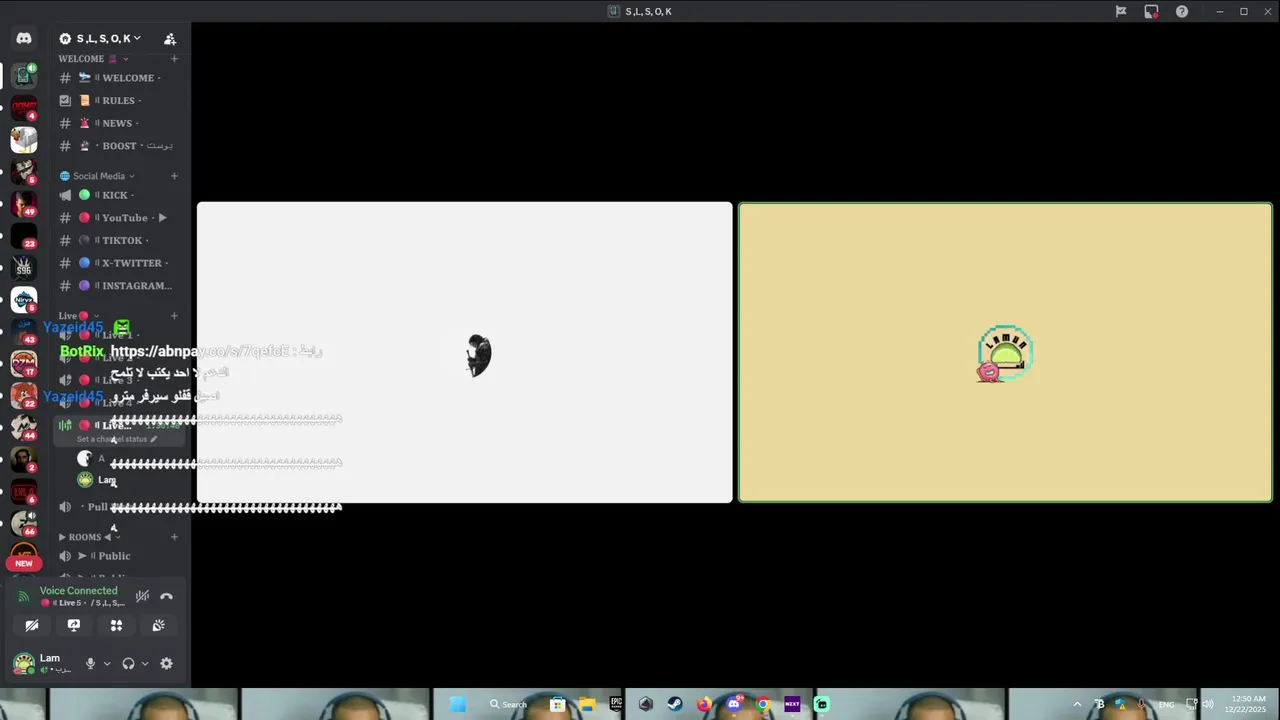
Task: Open the Discord inbox flag icon in title bar
Action: (x=1121, y=12)
